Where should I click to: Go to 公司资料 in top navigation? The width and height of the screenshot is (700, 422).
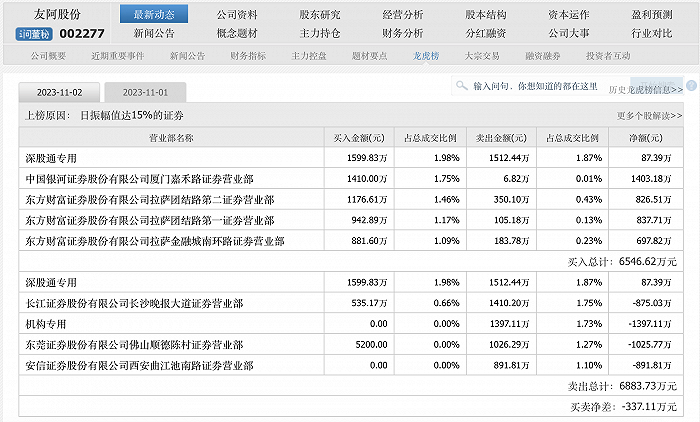pyautogui.click(x=236, y=15)
